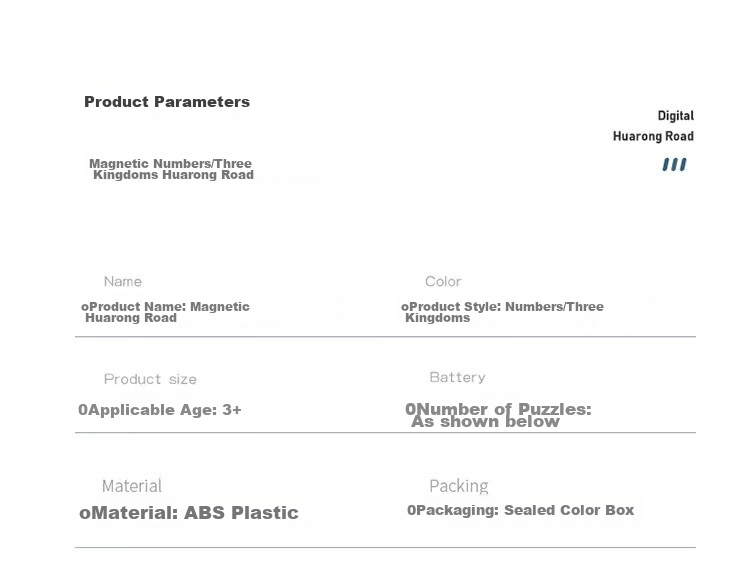
Task: Click the Color field label
Action: point(443,281)
